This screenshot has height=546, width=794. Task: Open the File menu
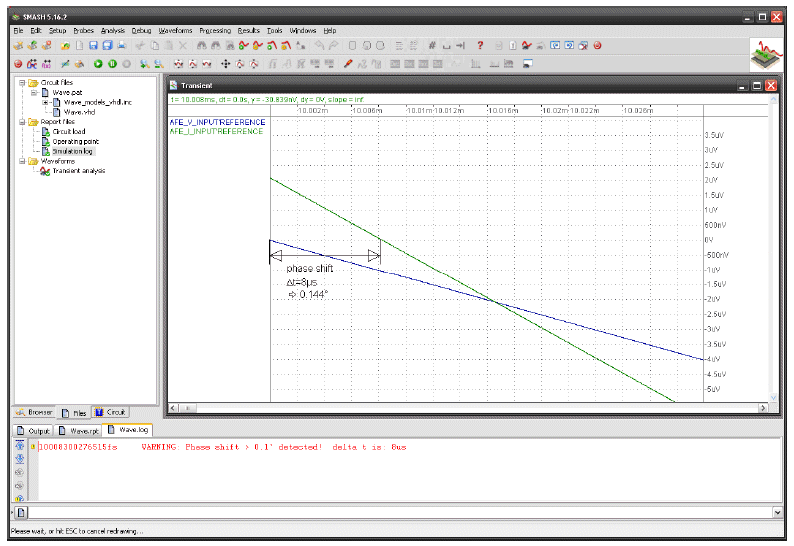(x=18, y=30)
